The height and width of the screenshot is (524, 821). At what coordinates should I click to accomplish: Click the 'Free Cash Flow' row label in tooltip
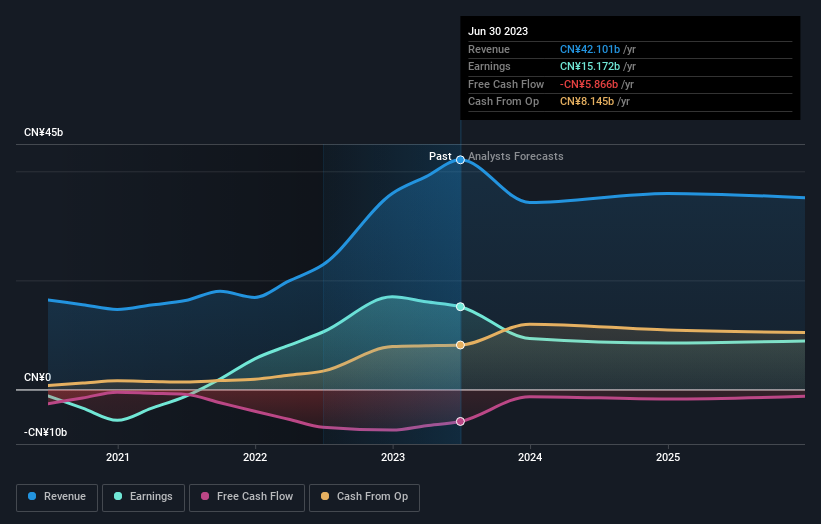point(506,84)
